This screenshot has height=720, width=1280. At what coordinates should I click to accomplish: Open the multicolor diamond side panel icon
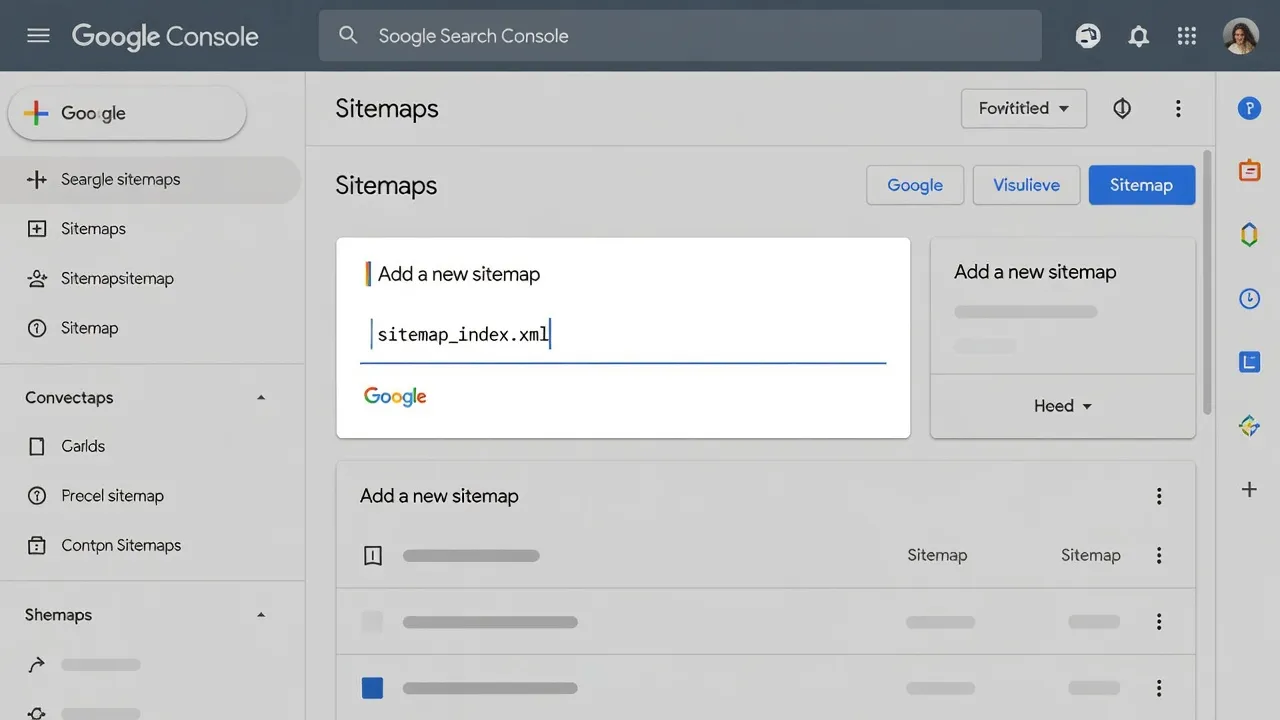point(1249,426)
